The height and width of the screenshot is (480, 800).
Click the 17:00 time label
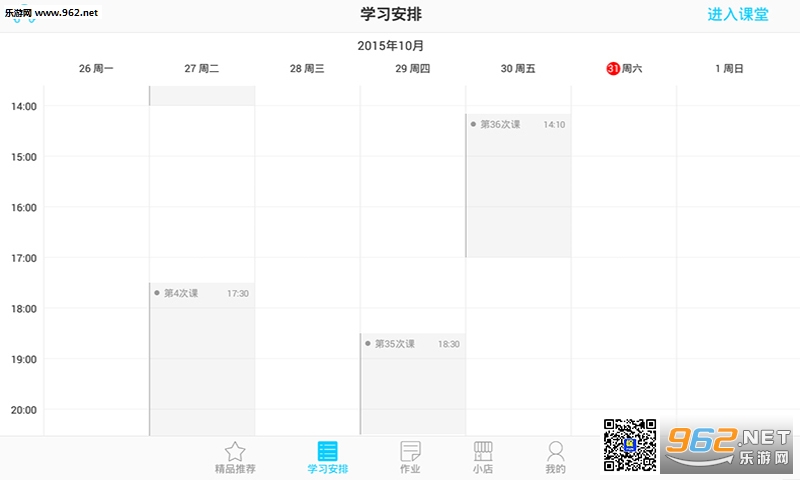coord(24,258)
